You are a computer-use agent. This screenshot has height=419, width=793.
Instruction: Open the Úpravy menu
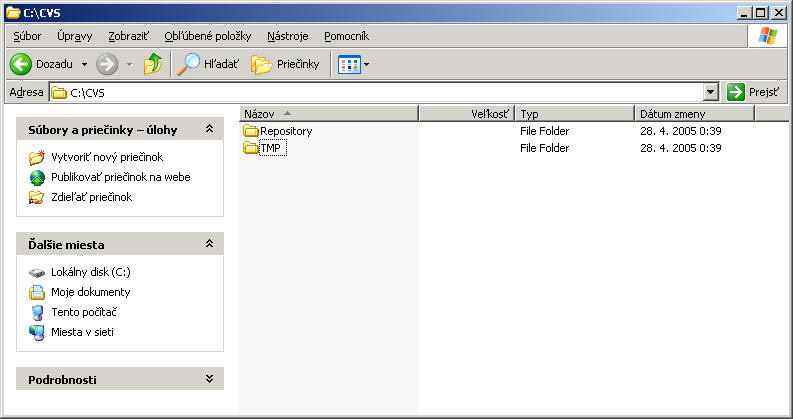(x=74, y=36)
